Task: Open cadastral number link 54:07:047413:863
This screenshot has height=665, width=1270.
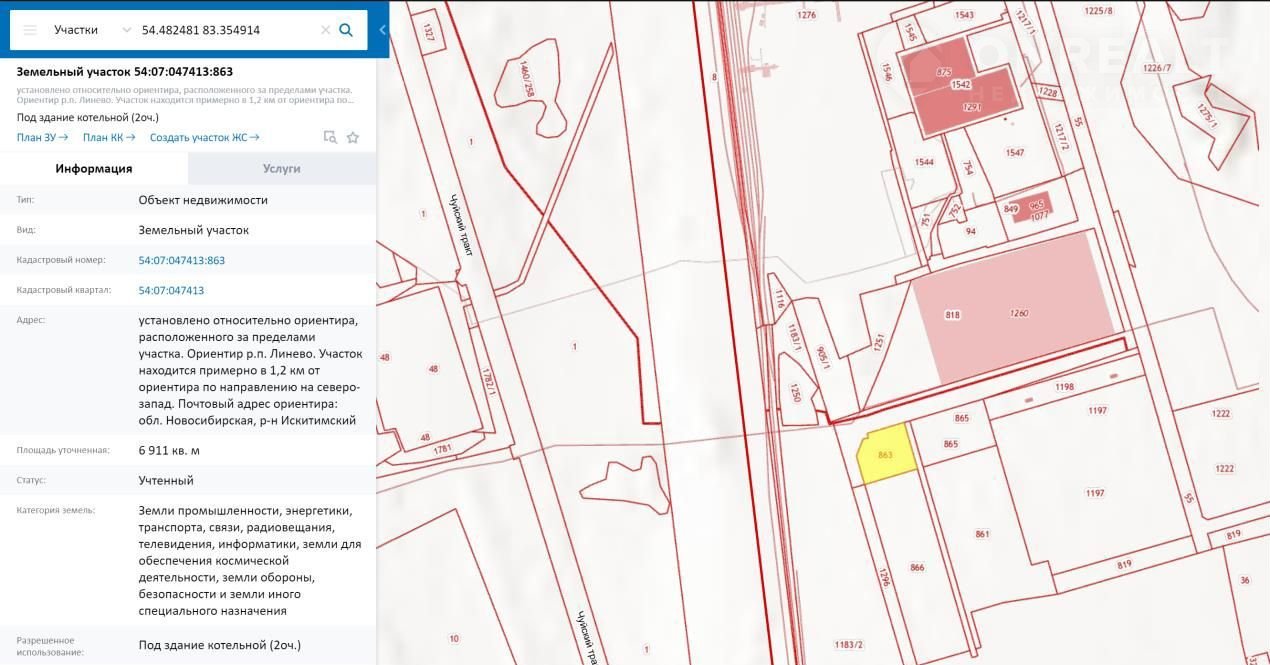Action: coord(181,260)
